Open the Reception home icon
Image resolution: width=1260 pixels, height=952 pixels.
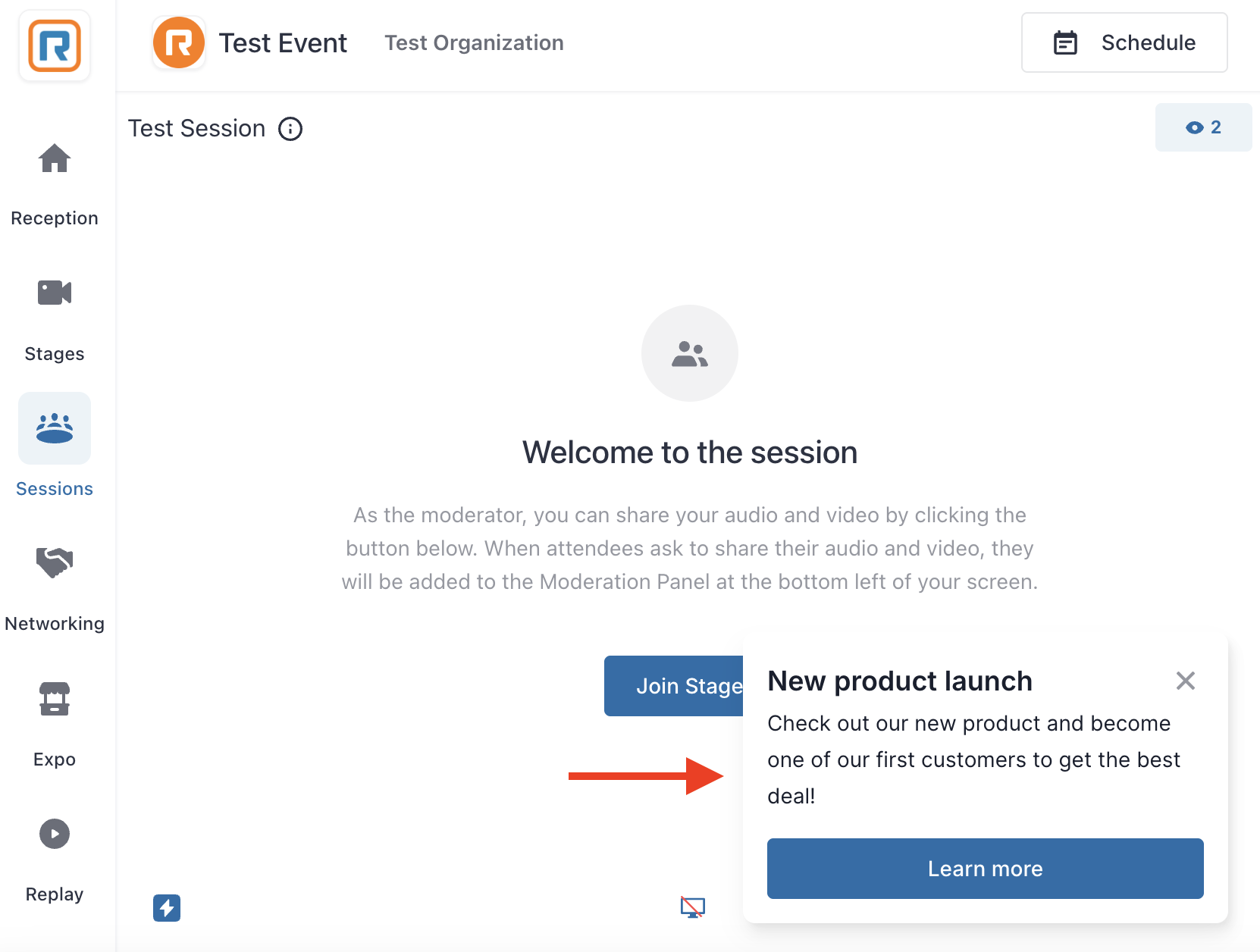coord(55,158)
